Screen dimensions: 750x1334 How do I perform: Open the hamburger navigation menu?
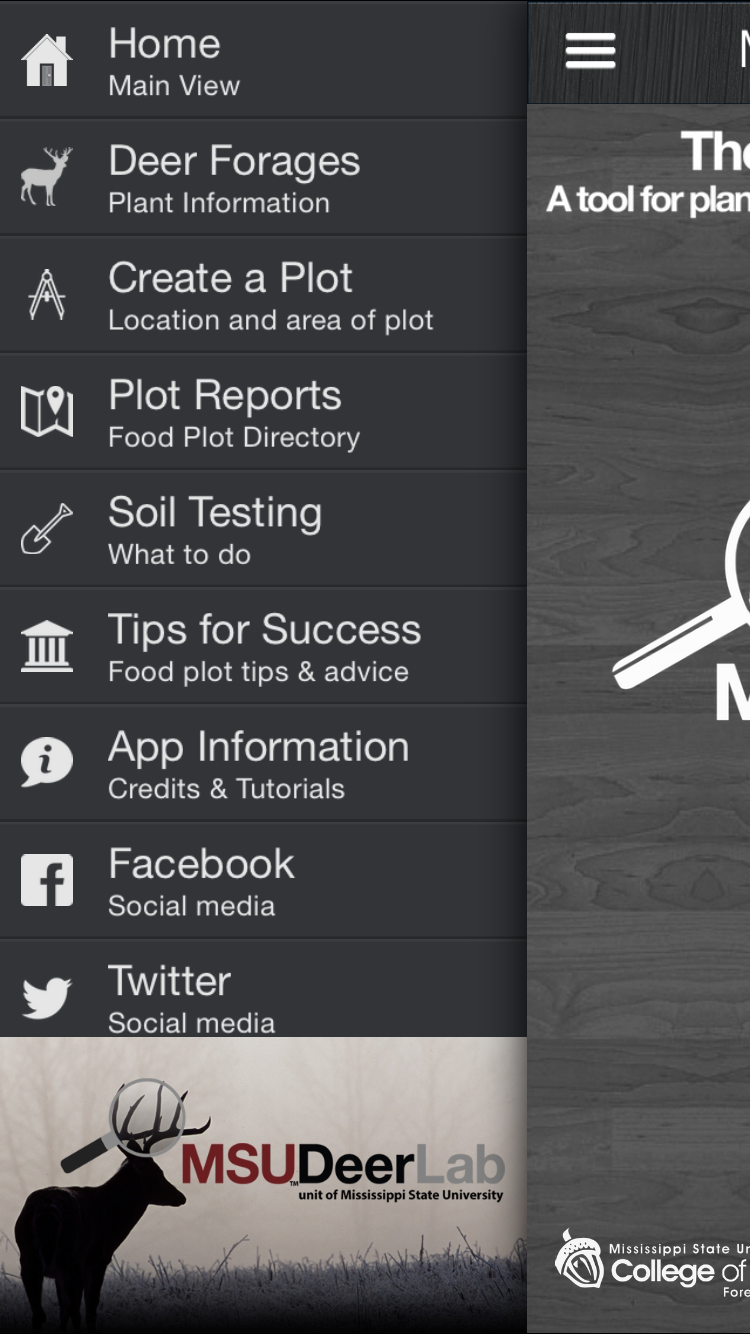pyautogui.click(x=590, y=50)
